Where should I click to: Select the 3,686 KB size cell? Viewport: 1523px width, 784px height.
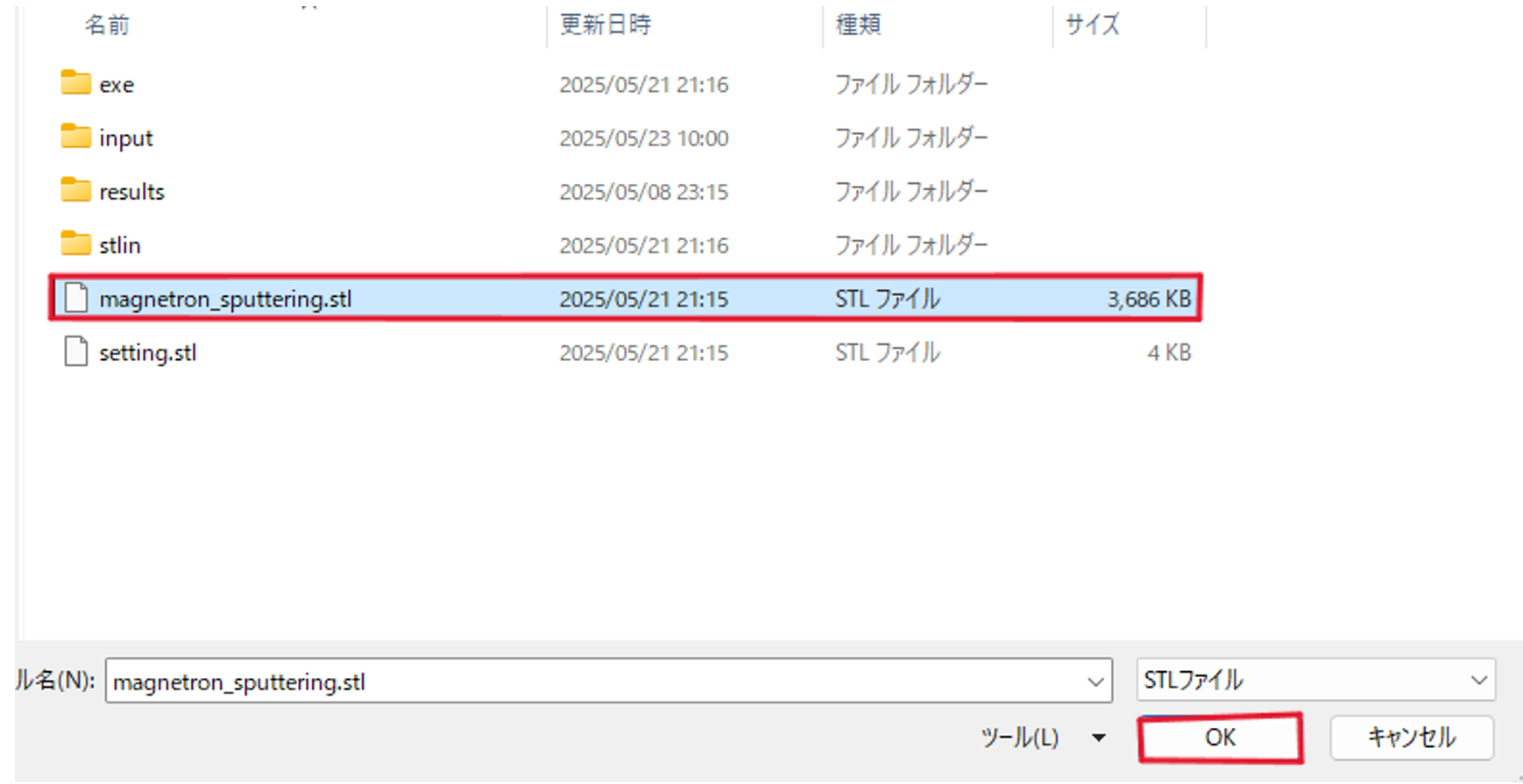pyautogui.click(x=1148, y=299)
